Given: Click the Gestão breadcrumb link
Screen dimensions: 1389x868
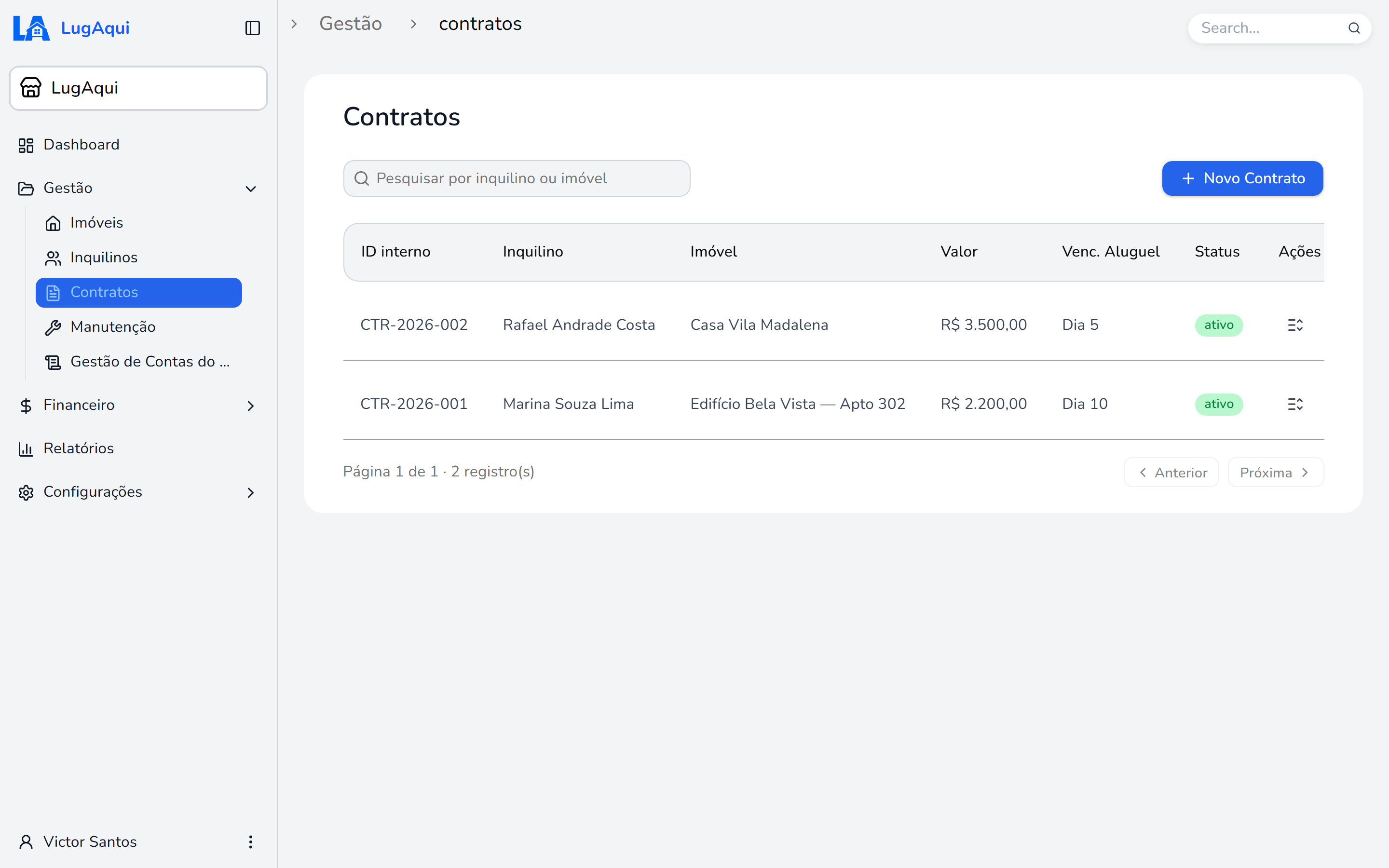Looking at the screenshot, I should (x=351, y=24).
